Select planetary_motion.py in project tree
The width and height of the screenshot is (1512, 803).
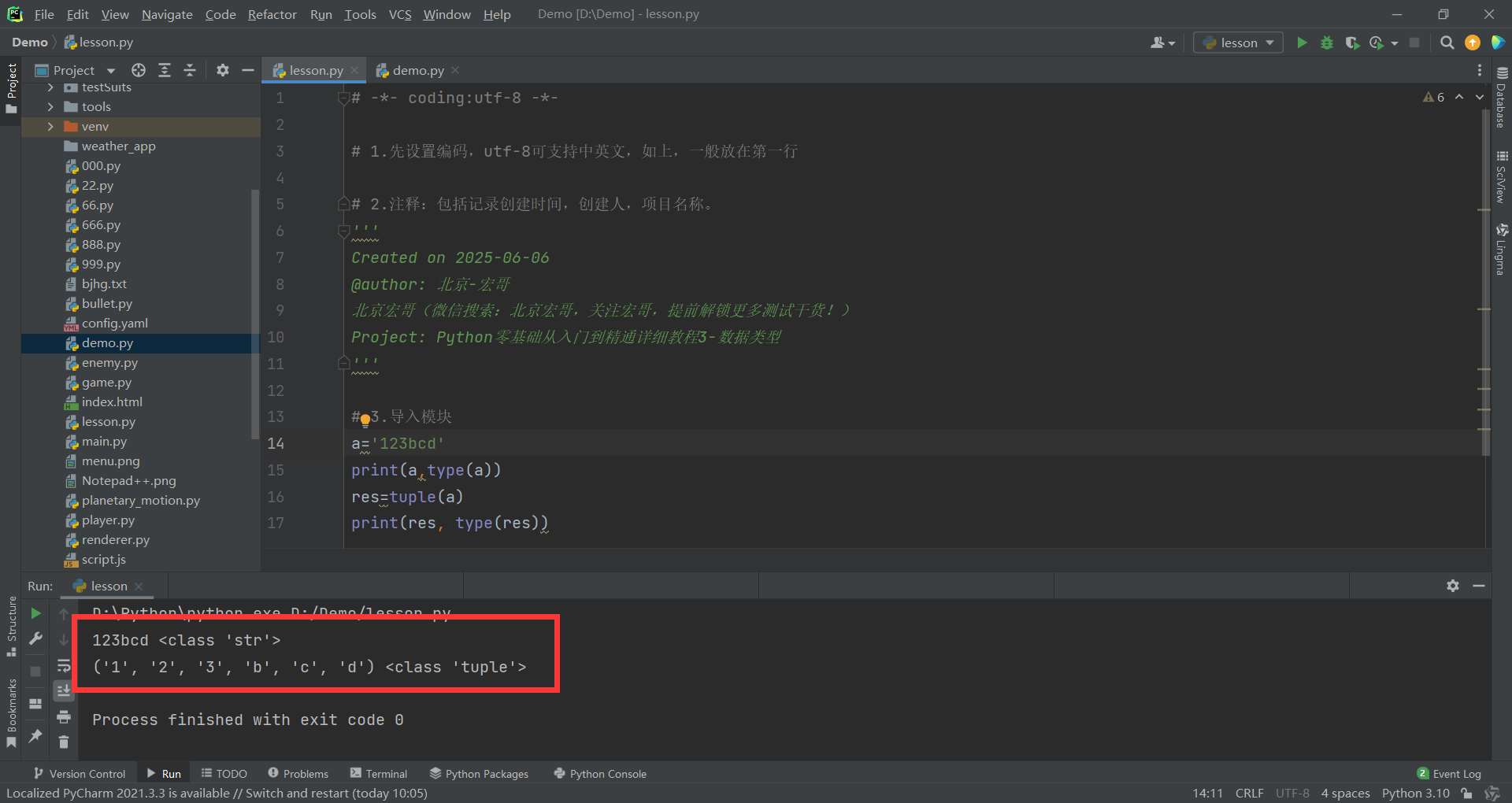(x=140, y=501)
